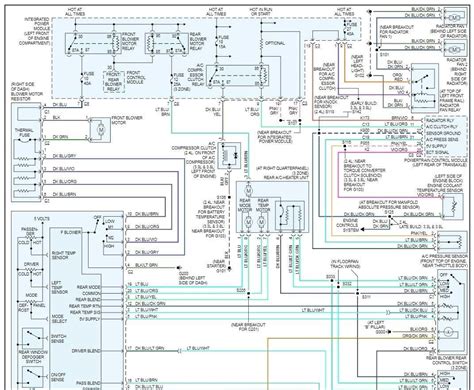This screenshot has height=390, width=474.
Task: Click the 'REAR WINDOW DEFOGGER SWITCH' label
Action: tap(33, 357)
